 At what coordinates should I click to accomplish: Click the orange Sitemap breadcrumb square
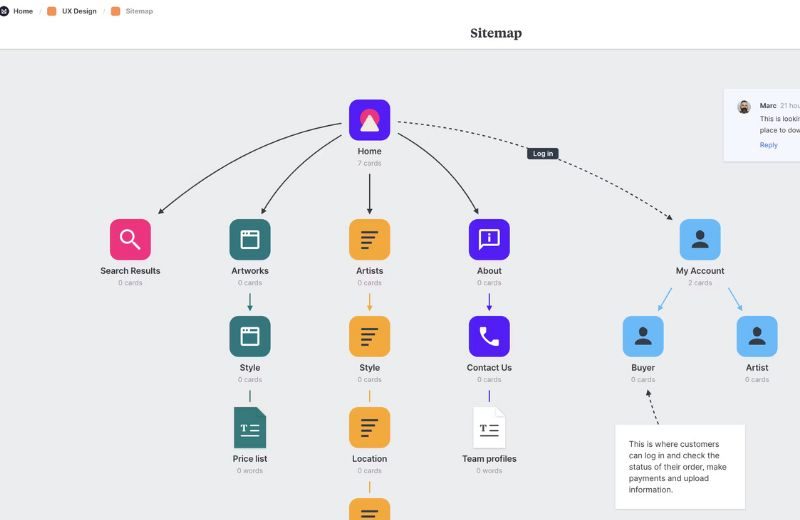115,11
